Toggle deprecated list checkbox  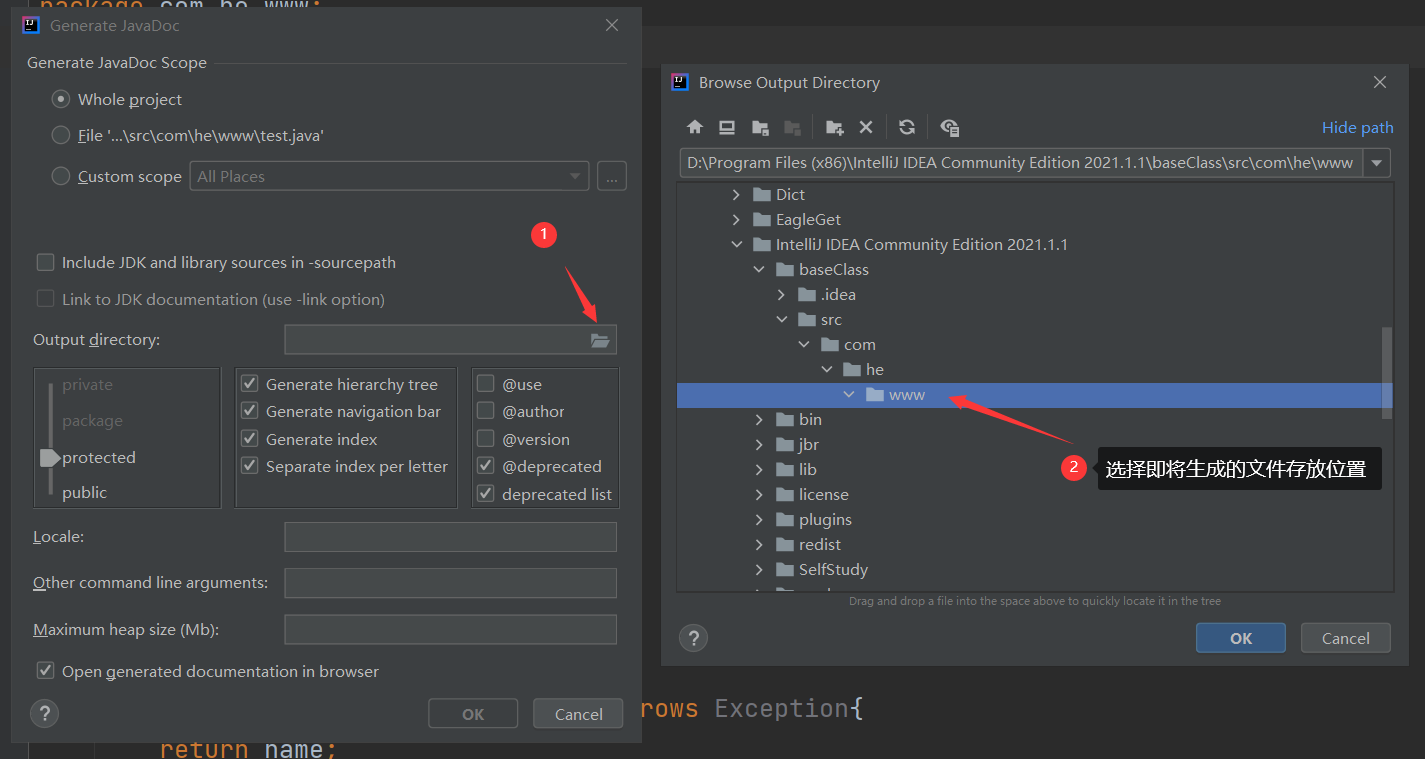point(485,494)
